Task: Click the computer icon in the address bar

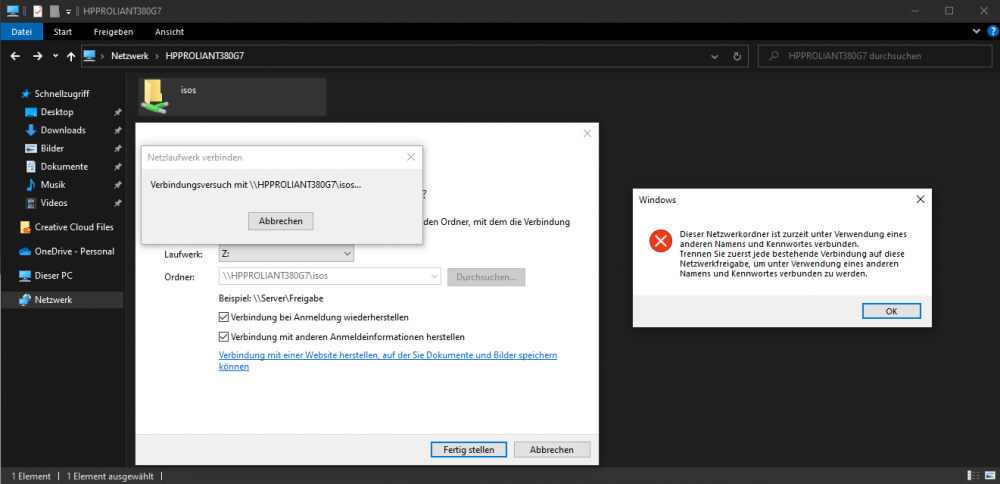Action: 89,55
